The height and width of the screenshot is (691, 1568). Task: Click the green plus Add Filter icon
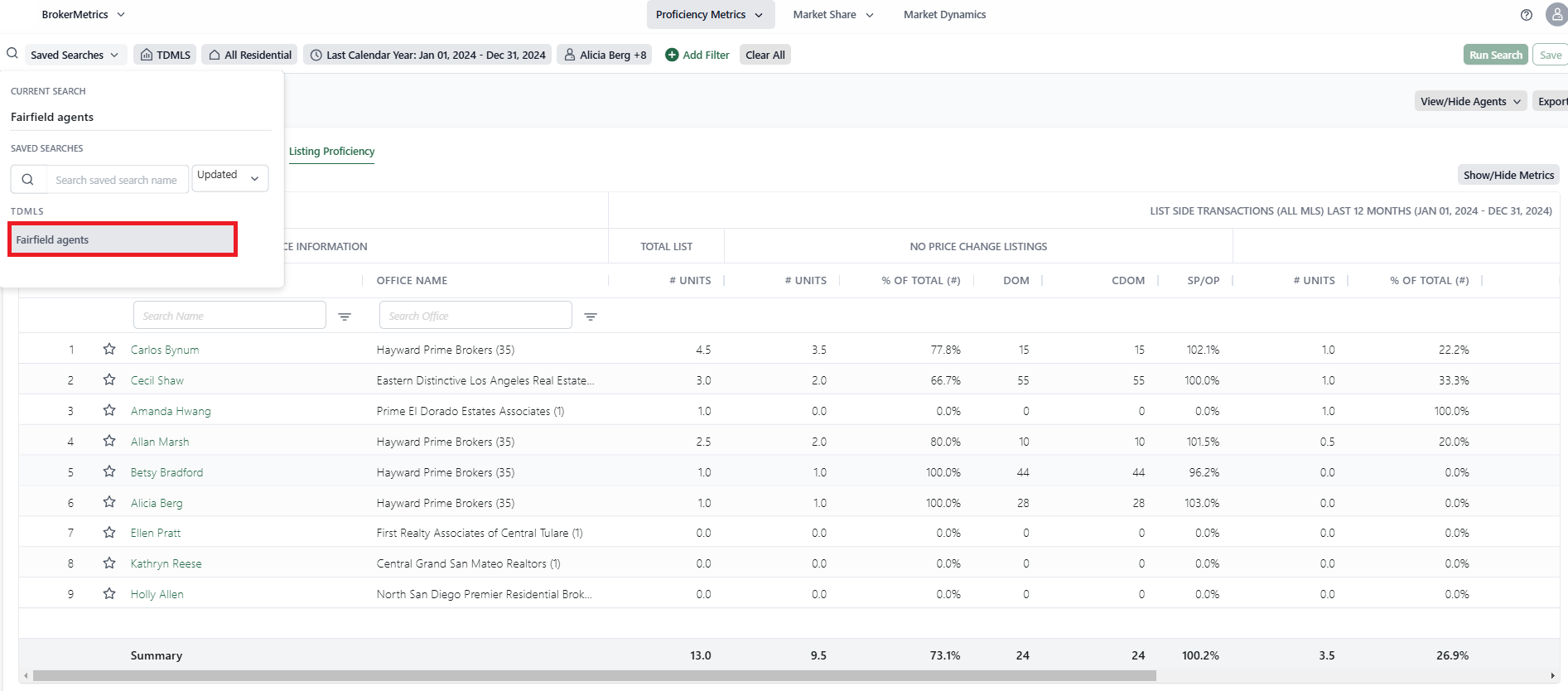(x=672, y=55)
